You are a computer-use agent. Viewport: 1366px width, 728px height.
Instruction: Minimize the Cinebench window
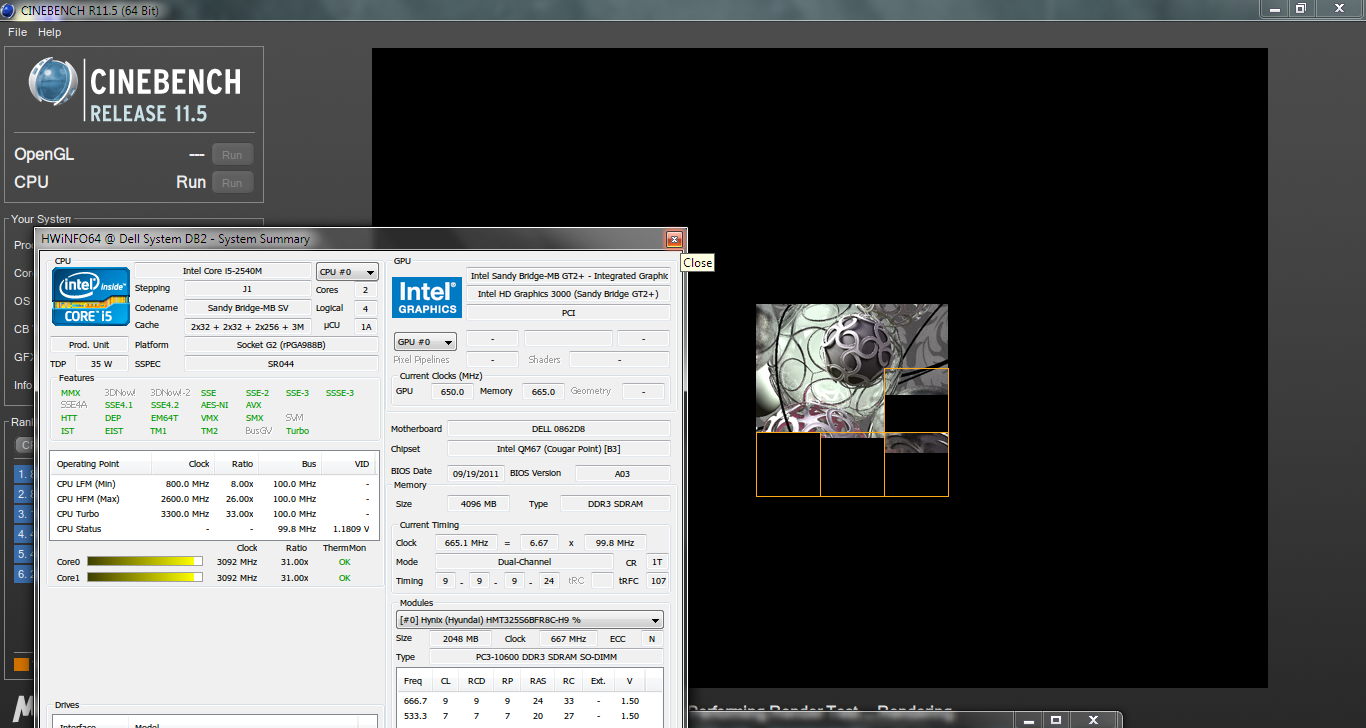click(x=1273, y=7)
